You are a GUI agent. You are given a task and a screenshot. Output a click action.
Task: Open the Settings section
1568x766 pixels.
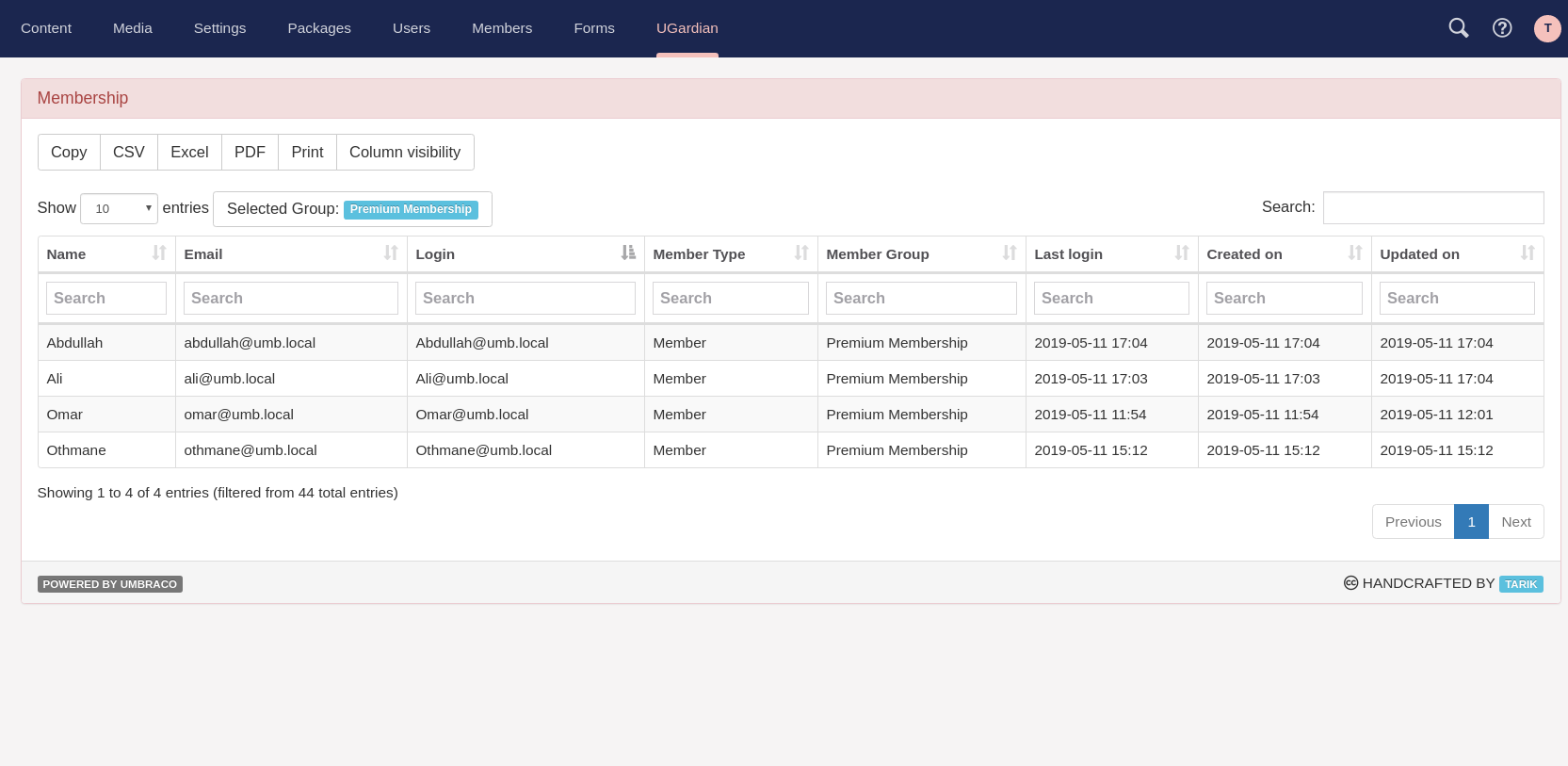219,28
